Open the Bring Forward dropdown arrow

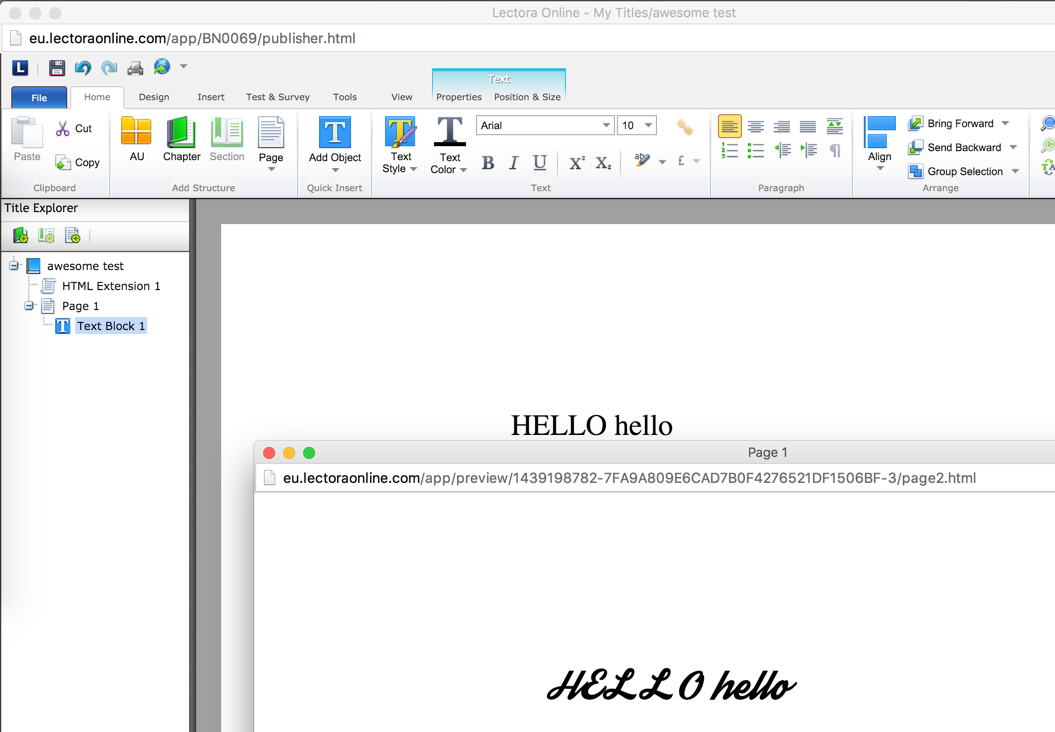pos(1005,123)
